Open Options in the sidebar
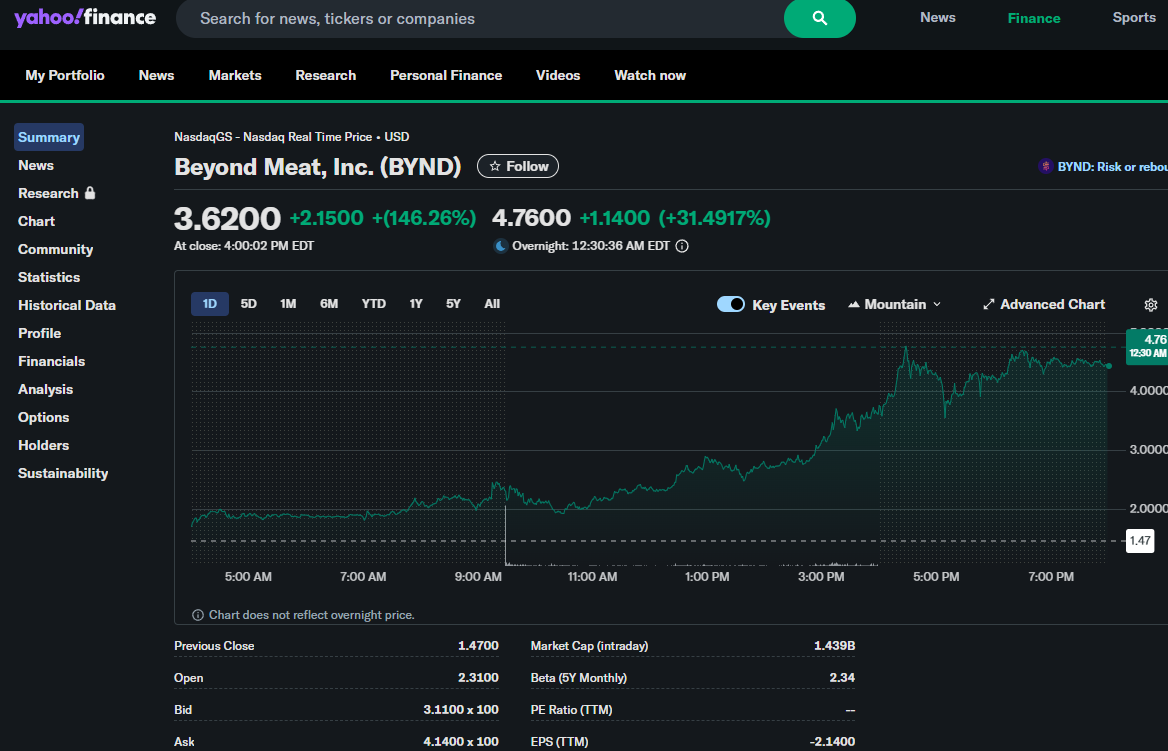Screen dimensions: 1168x751 (x=43, y=417)
